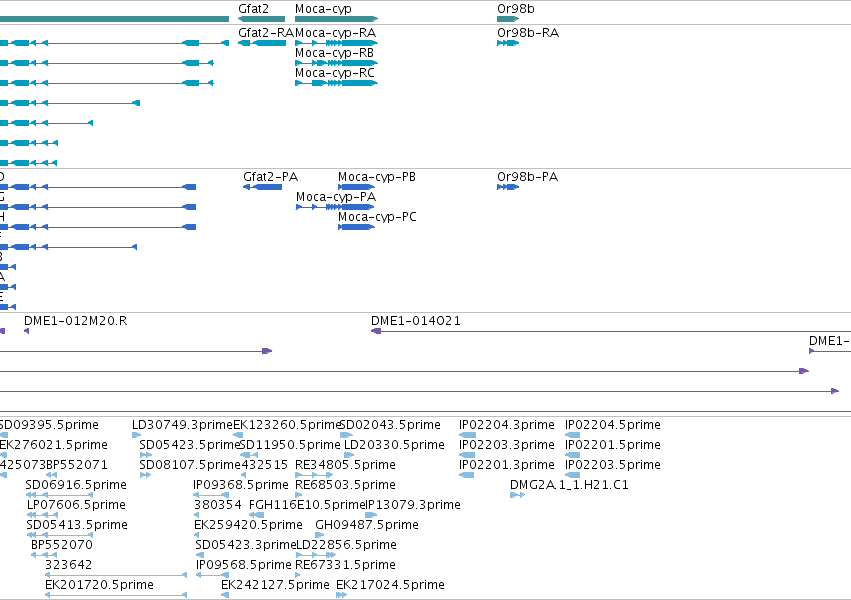Click the Moca-cyp gene span bar
The height and width of the screenshot is (600, 851).
(x=336, y=19)
